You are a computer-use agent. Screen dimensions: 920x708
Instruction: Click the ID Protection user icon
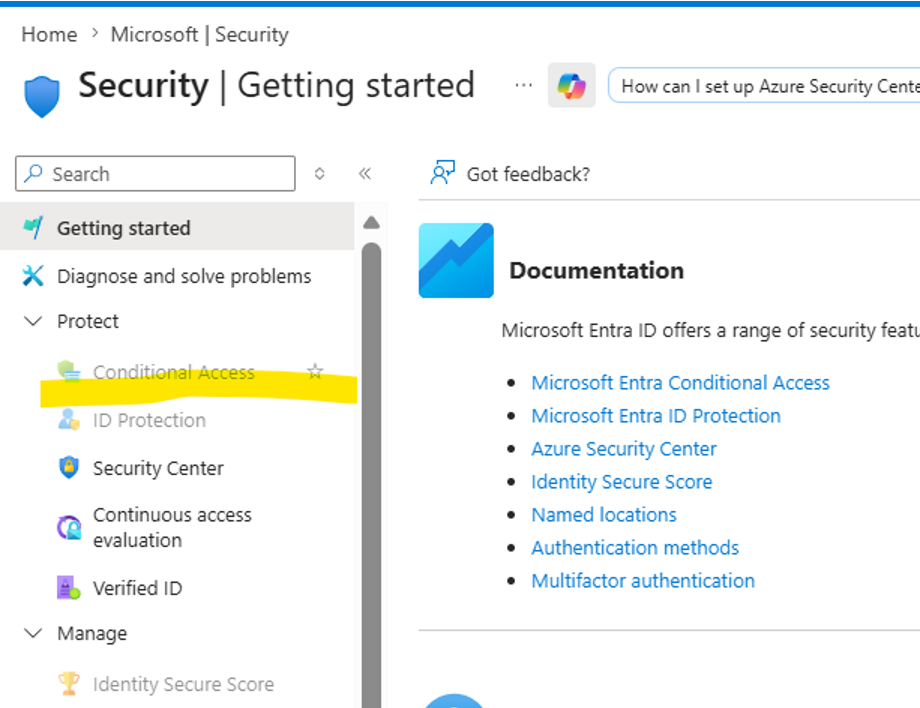pyautogui.click(x=69, y=419)
